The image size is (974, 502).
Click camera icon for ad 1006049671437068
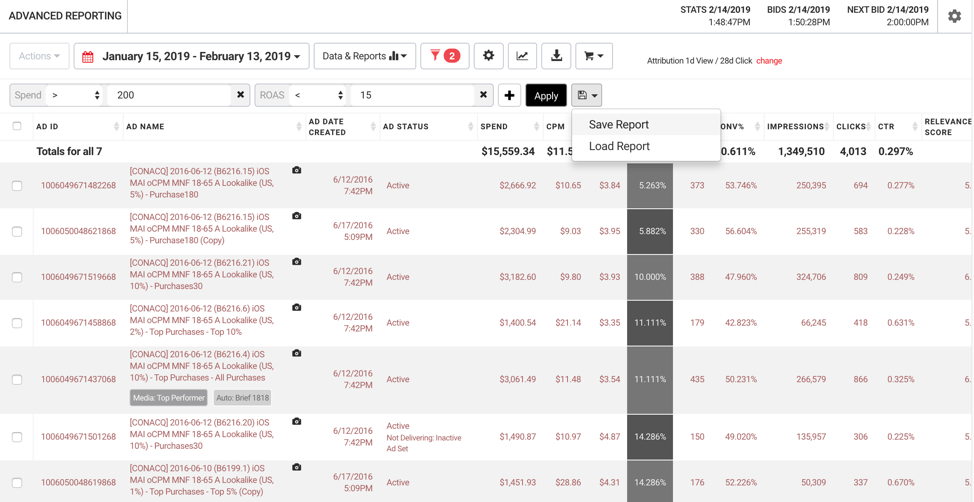[296, 354]
